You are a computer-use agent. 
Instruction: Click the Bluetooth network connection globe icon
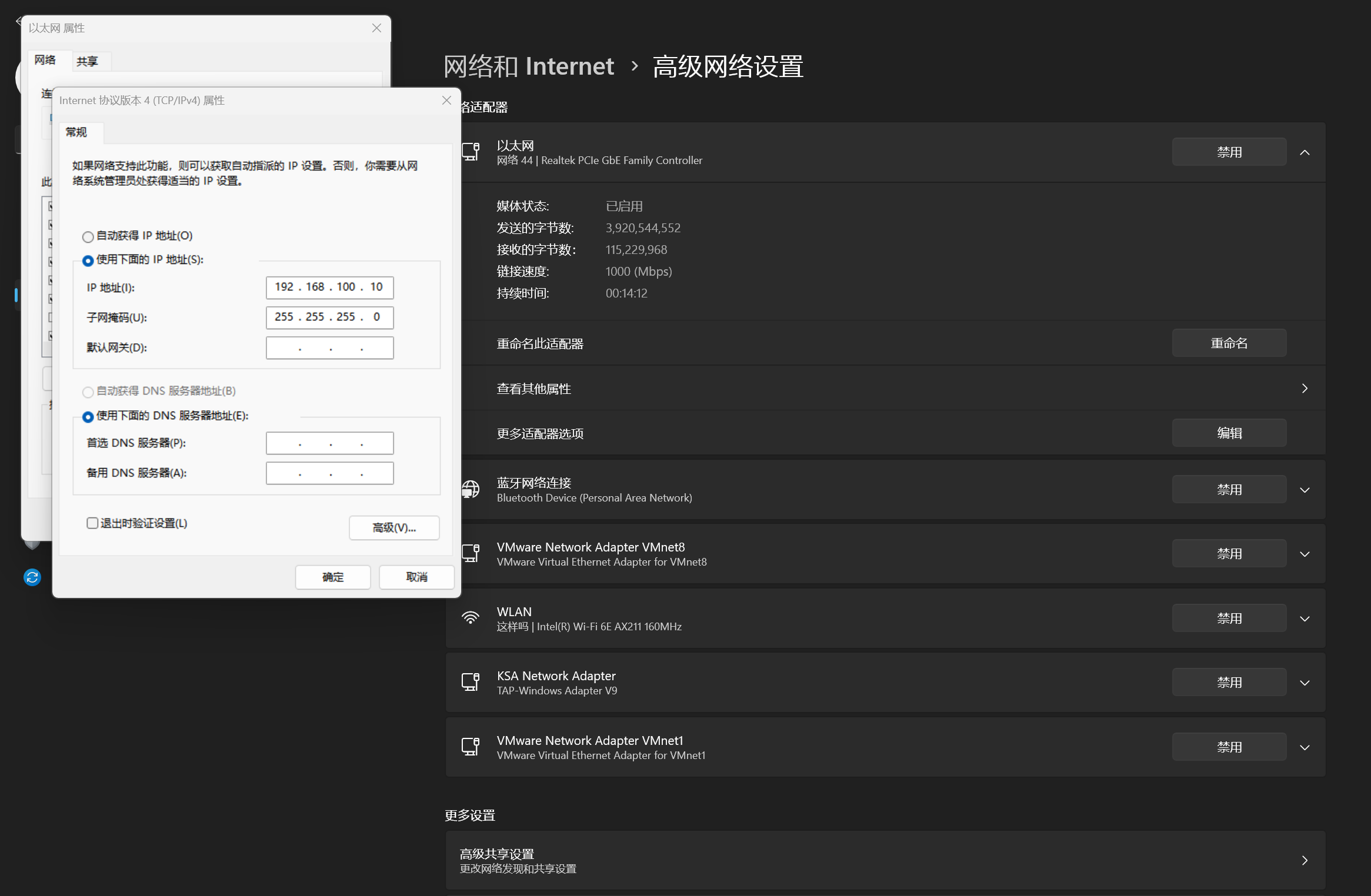point(471,489)
